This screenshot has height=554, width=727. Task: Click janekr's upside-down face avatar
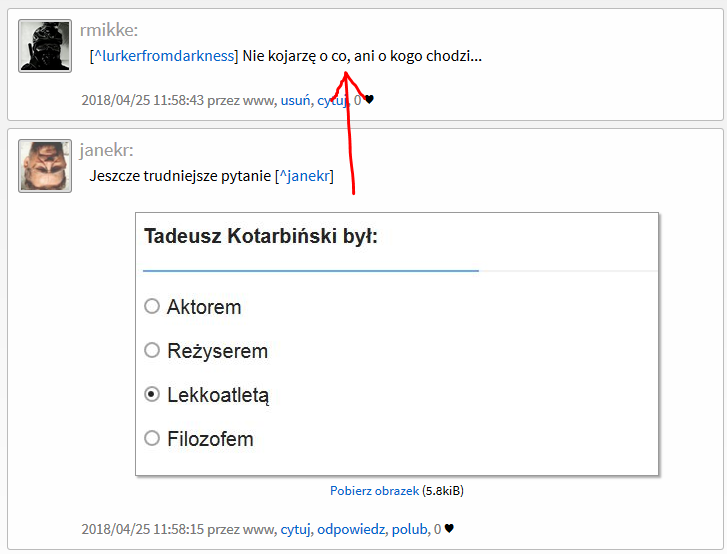[45, 166]
